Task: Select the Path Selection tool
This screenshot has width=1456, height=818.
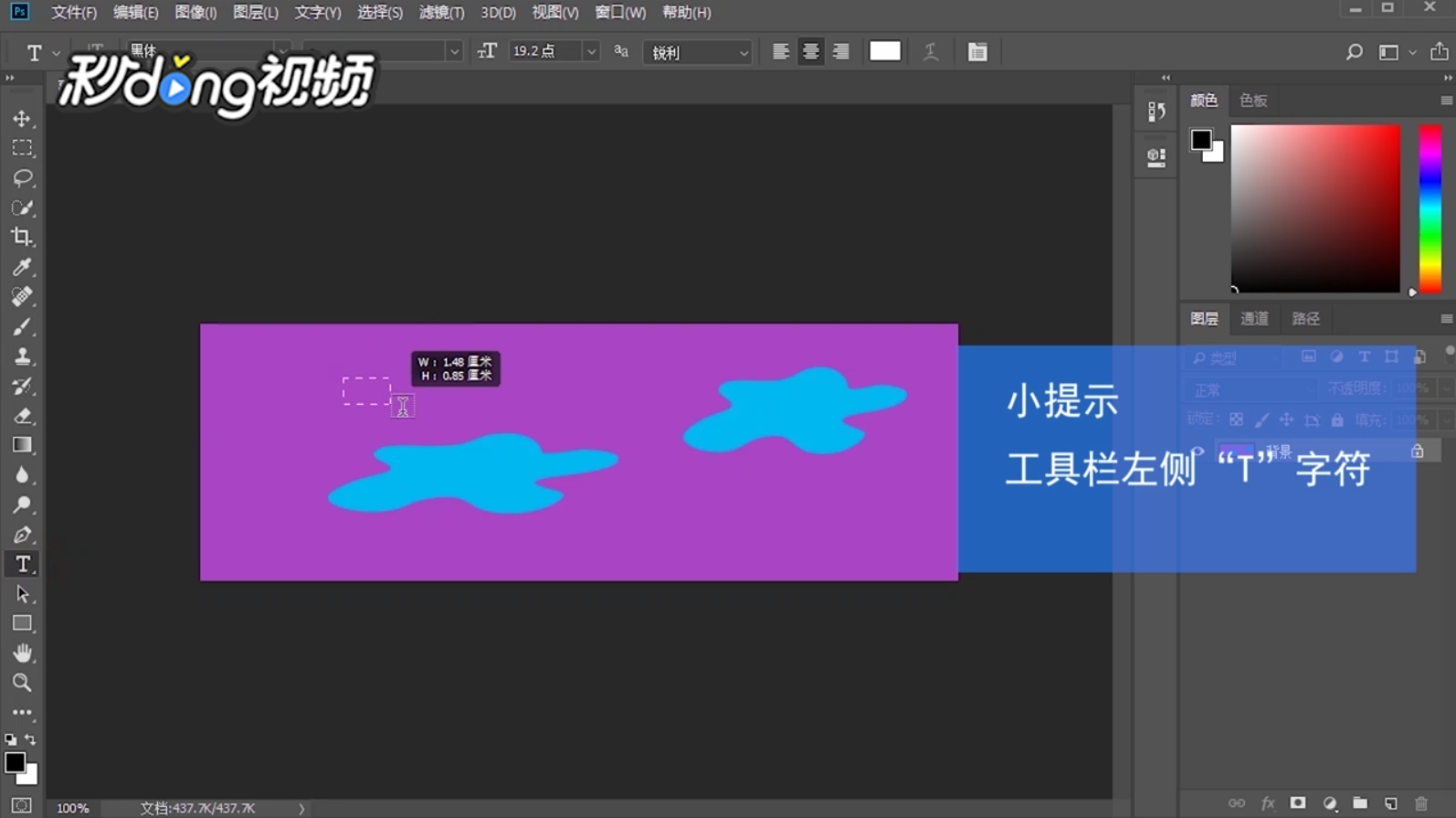Action: click(22, 594)
